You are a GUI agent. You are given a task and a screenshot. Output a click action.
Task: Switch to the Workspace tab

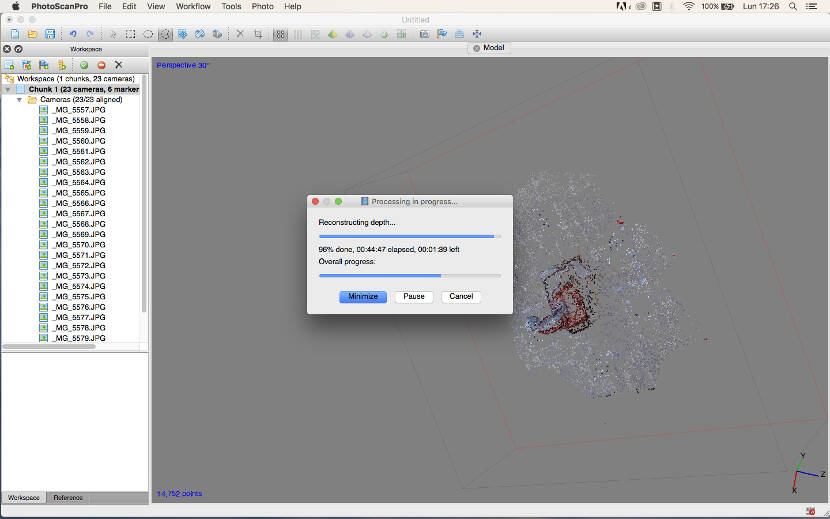[x=24, y=498]
